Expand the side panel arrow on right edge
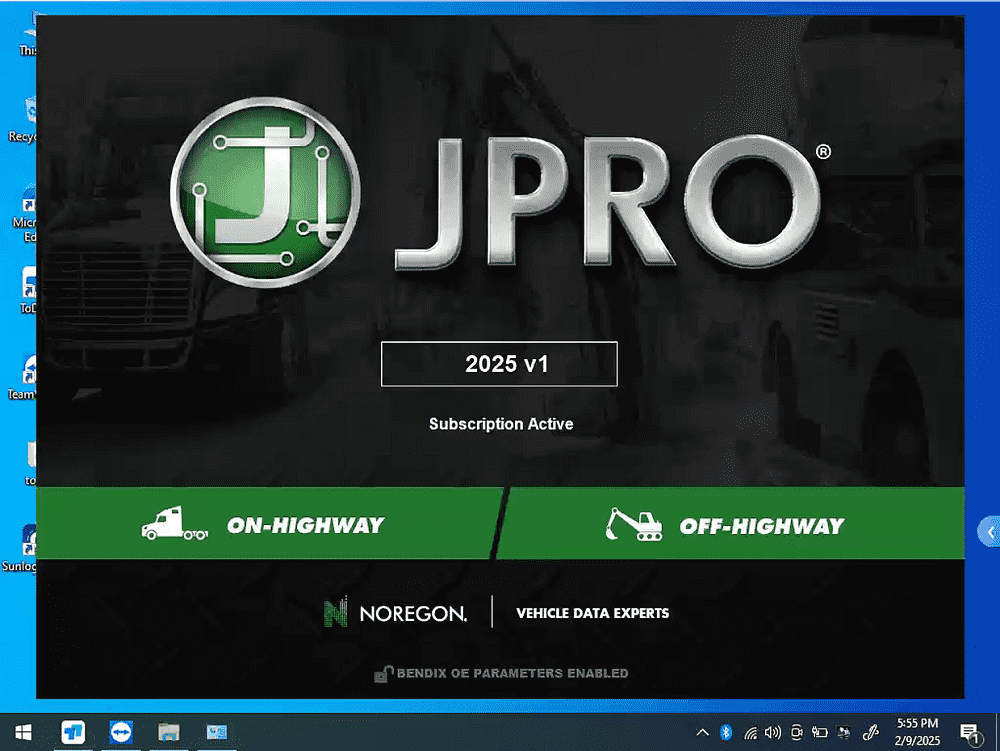This screenshot has height=751, width=1000. pyautogui.click(x=988, y=532)
